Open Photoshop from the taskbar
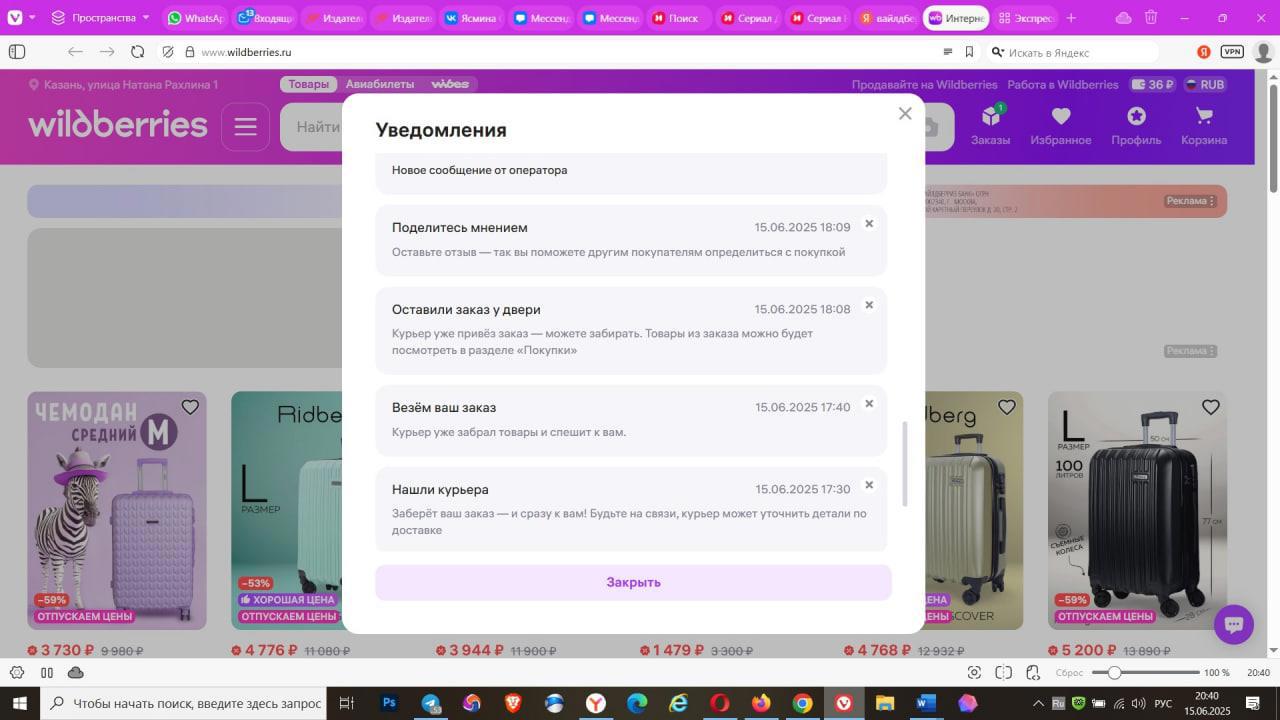 click(389, 703)
